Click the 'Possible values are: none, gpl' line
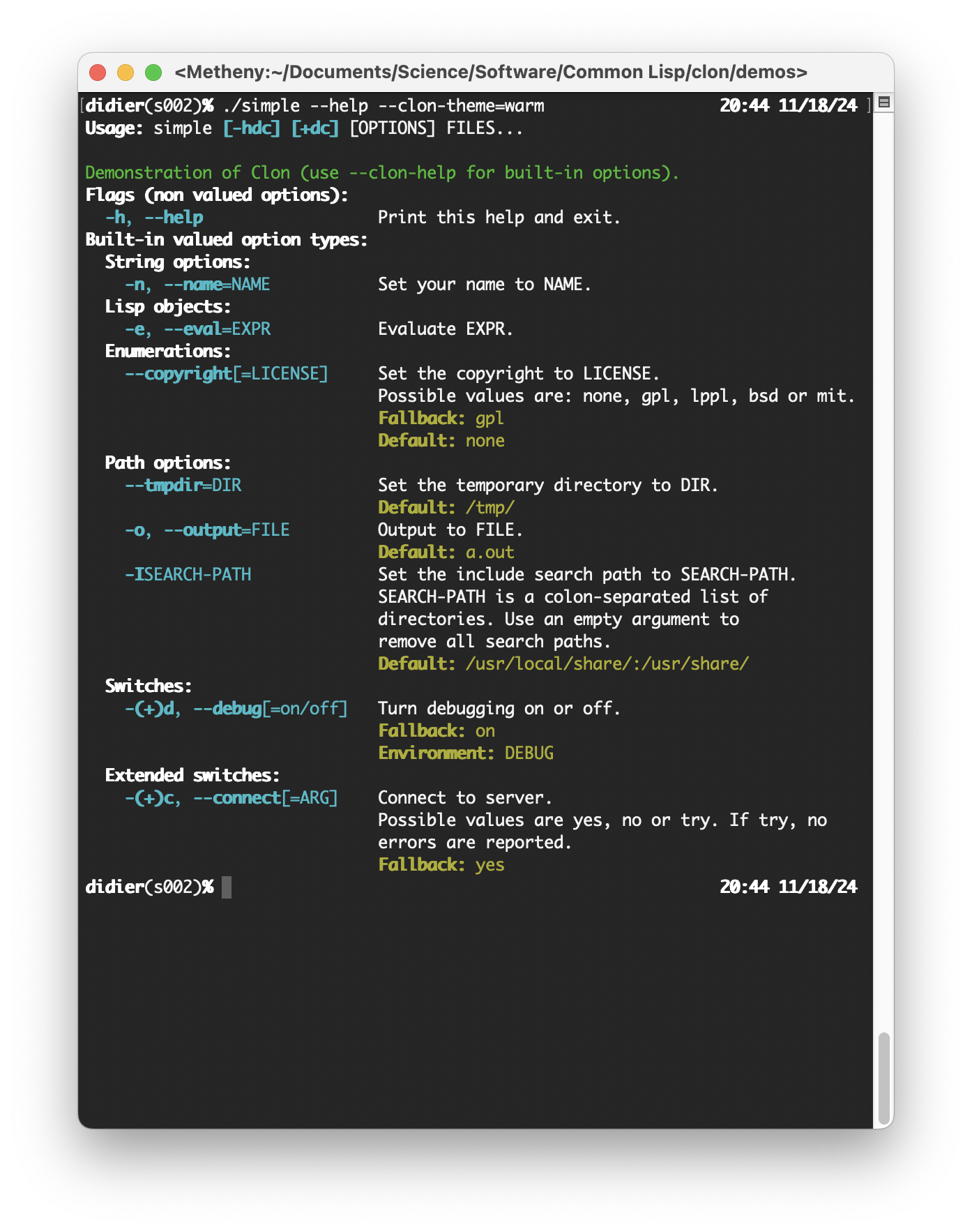Screen dimensions: 972x1232 tap(616, 396)
